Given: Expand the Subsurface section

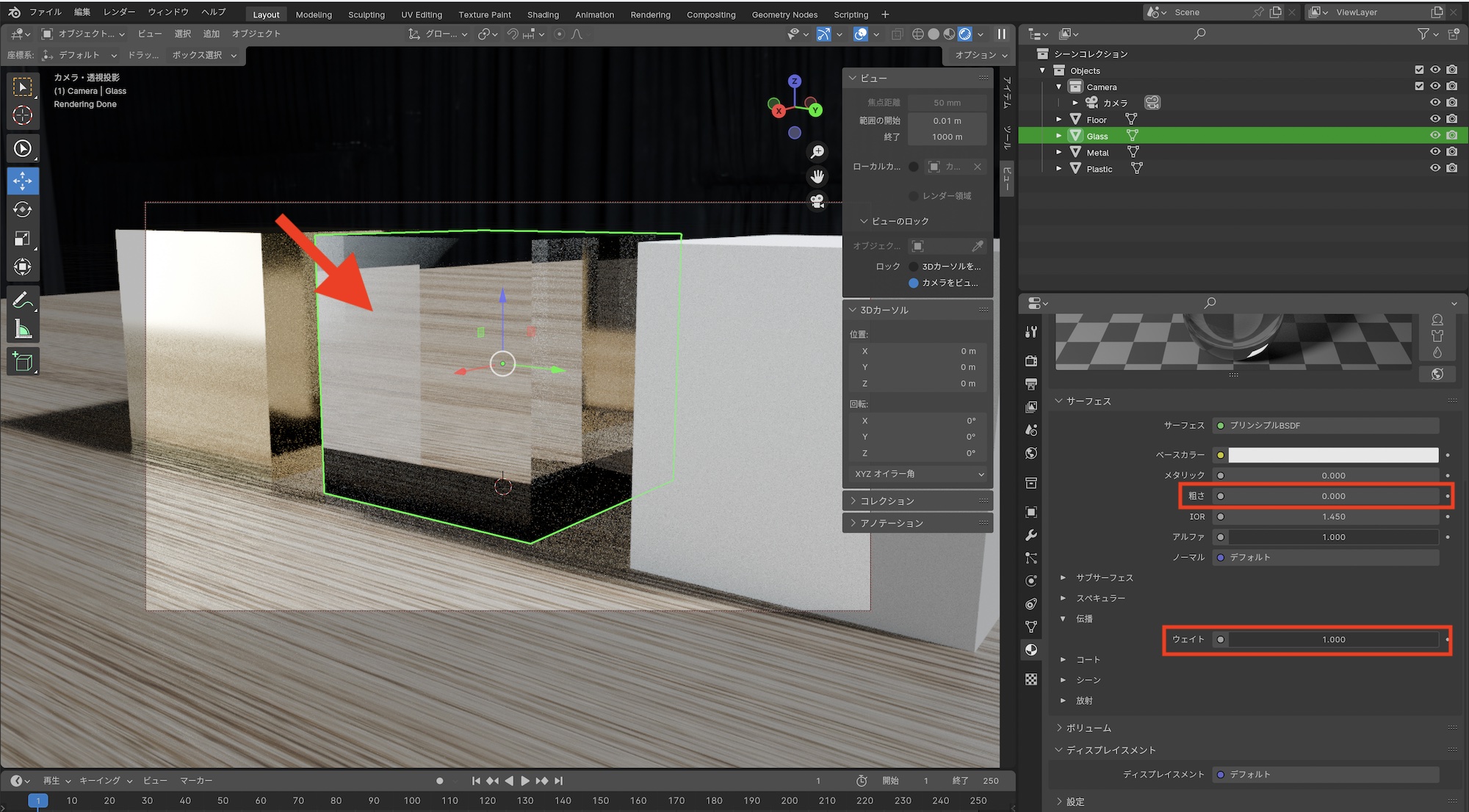Looking at the screenshot, I should point(1063,578).
